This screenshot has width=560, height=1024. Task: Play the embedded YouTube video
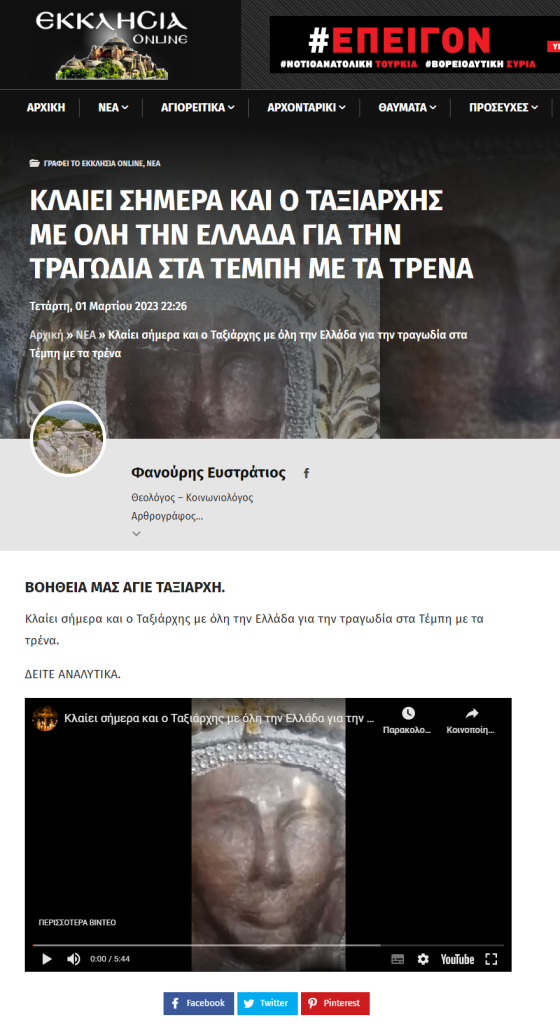point(46,959)
